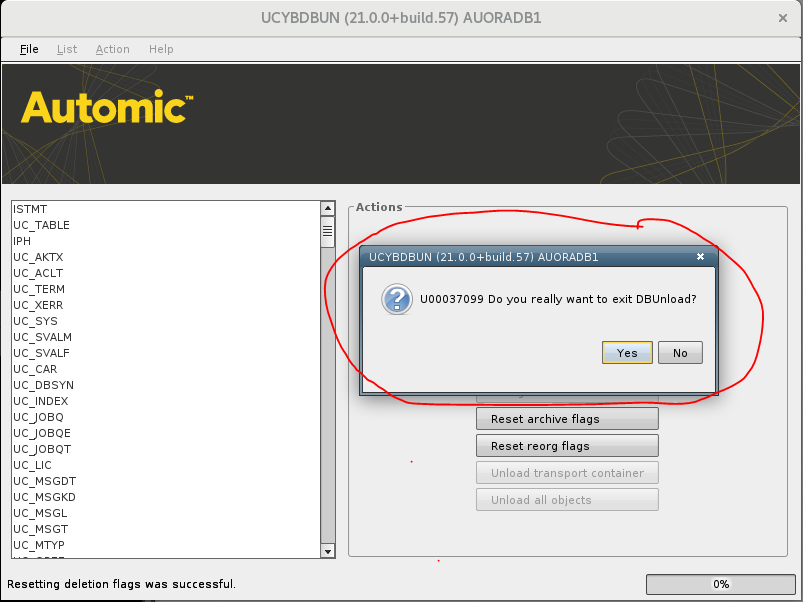The image size is (803, 602).
Task: Click the U00037099 exit confirmation message text
Action: click(x=558, y=299)
